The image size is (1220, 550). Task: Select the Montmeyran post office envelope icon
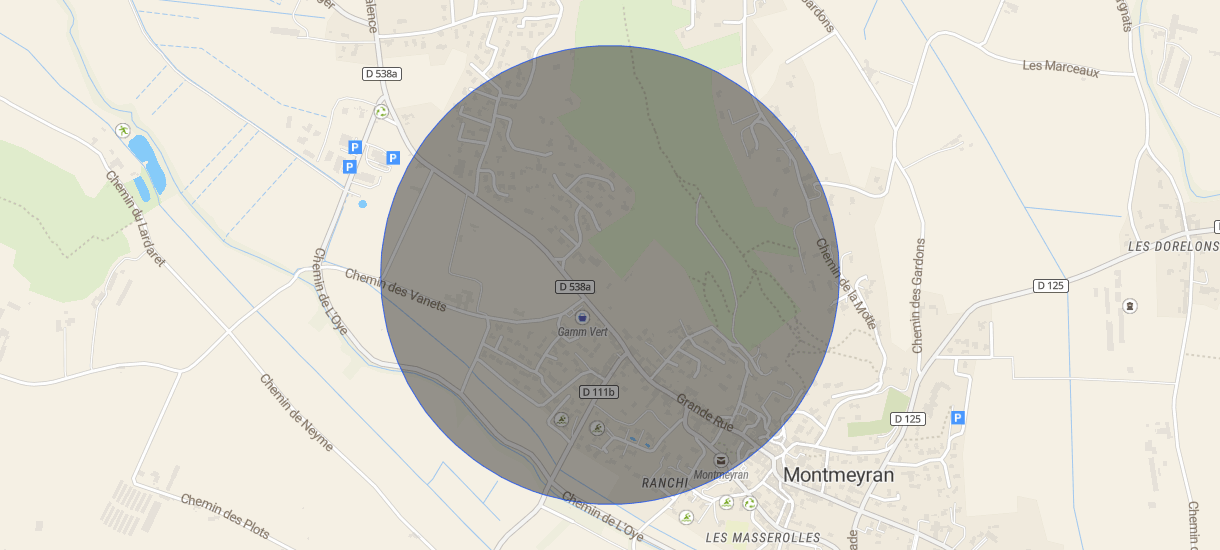tap(720, 460)
